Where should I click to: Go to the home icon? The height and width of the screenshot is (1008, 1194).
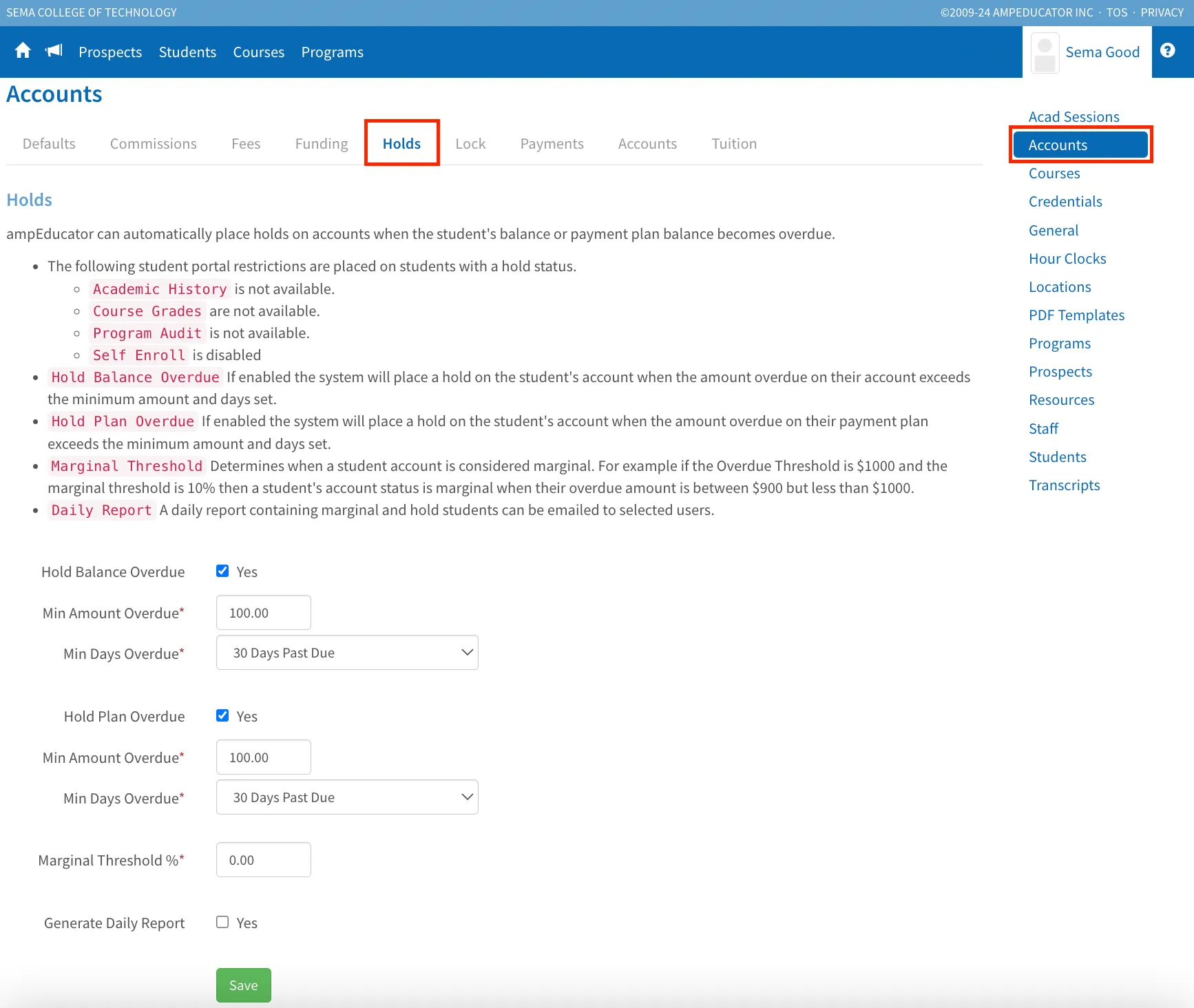pyautogui.click(x=23, y=51)
